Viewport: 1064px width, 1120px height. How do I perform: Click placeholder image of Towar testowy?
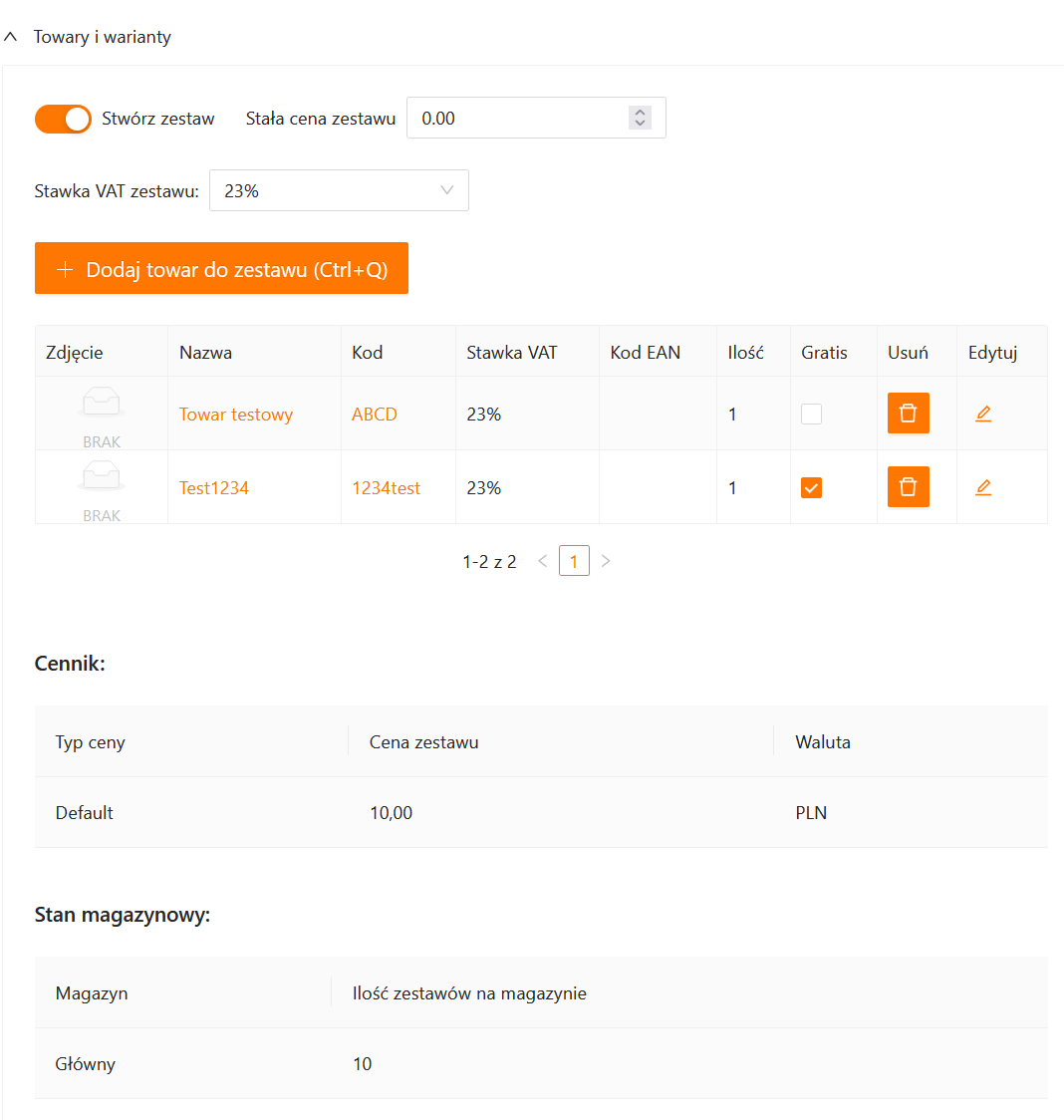102,405
